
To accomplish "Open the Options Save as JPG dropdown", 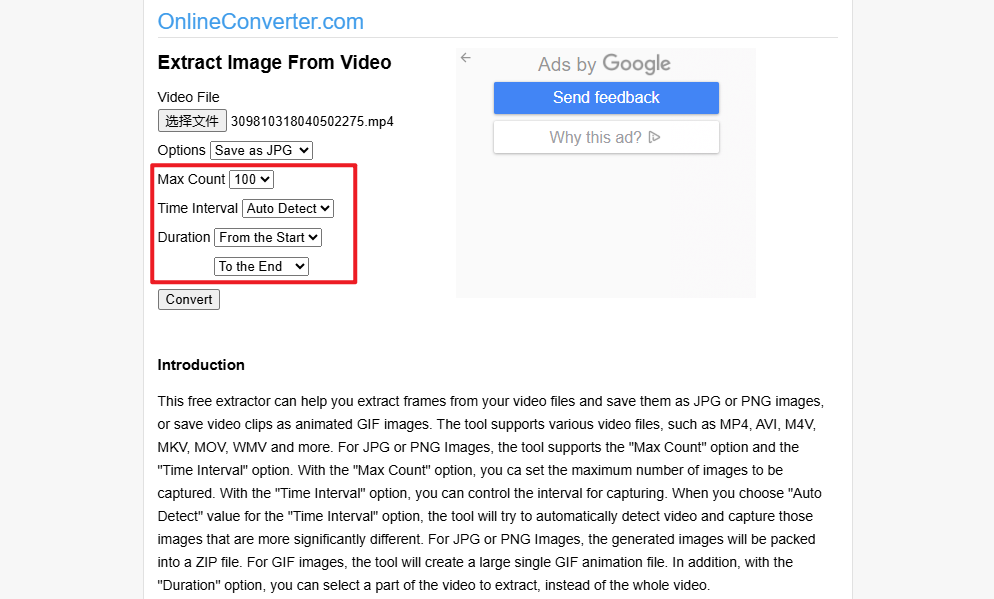I will pos(261,150).
